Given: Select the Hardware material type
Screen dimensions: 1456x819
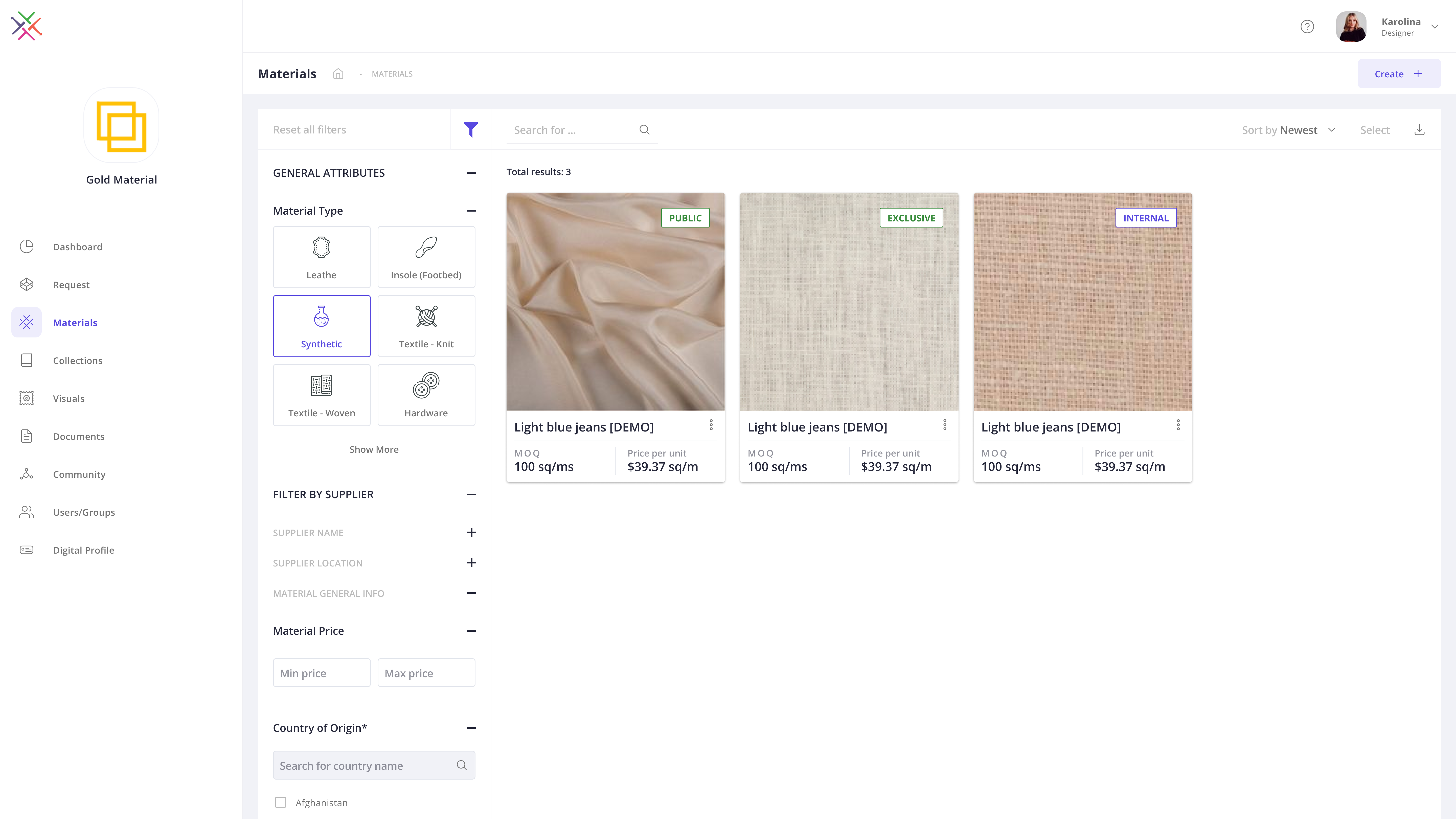Looking at the screenshot, I should tap(426, 395).
